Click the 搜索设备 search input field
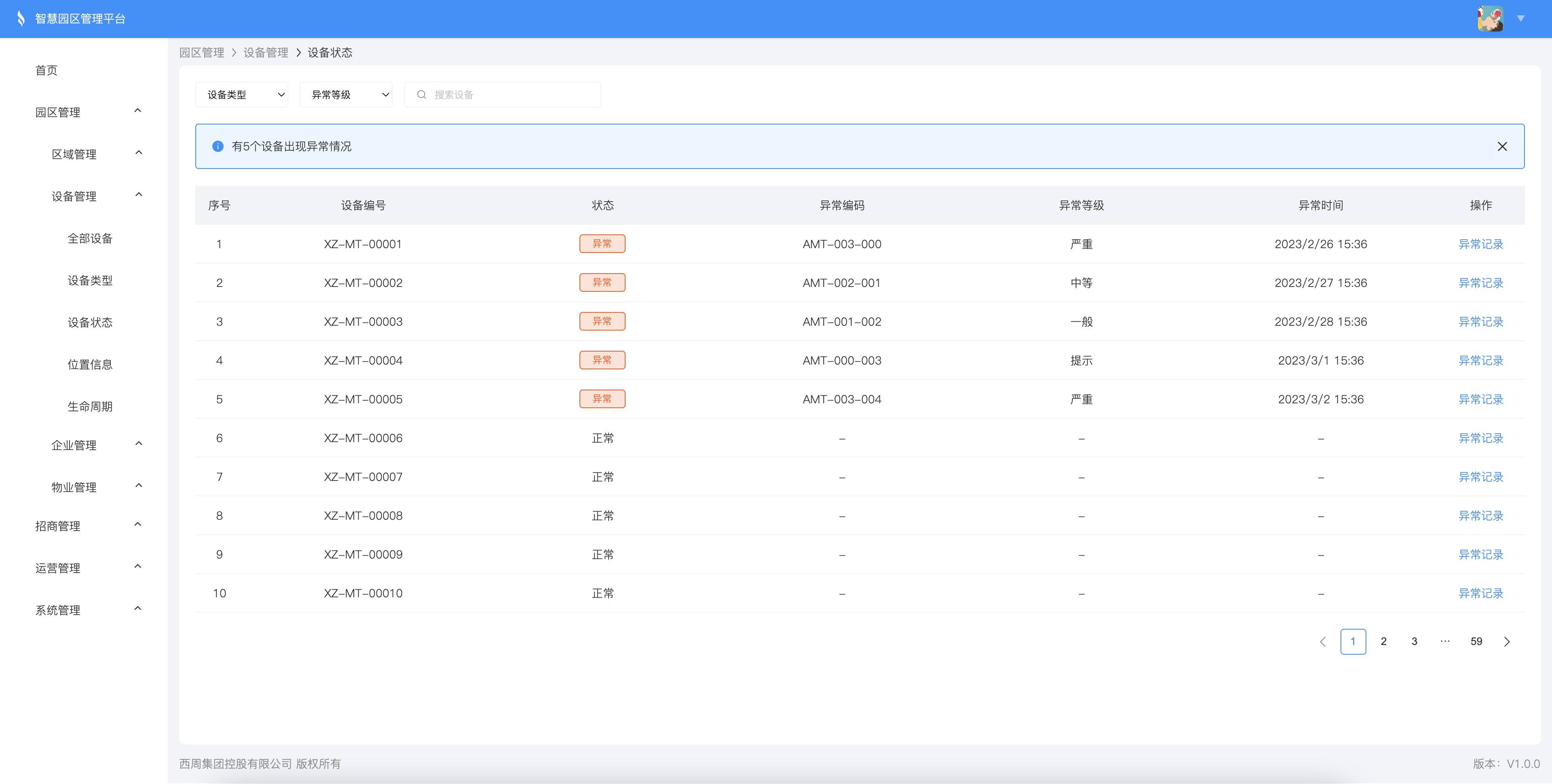1552x784 pixels. 512,95
